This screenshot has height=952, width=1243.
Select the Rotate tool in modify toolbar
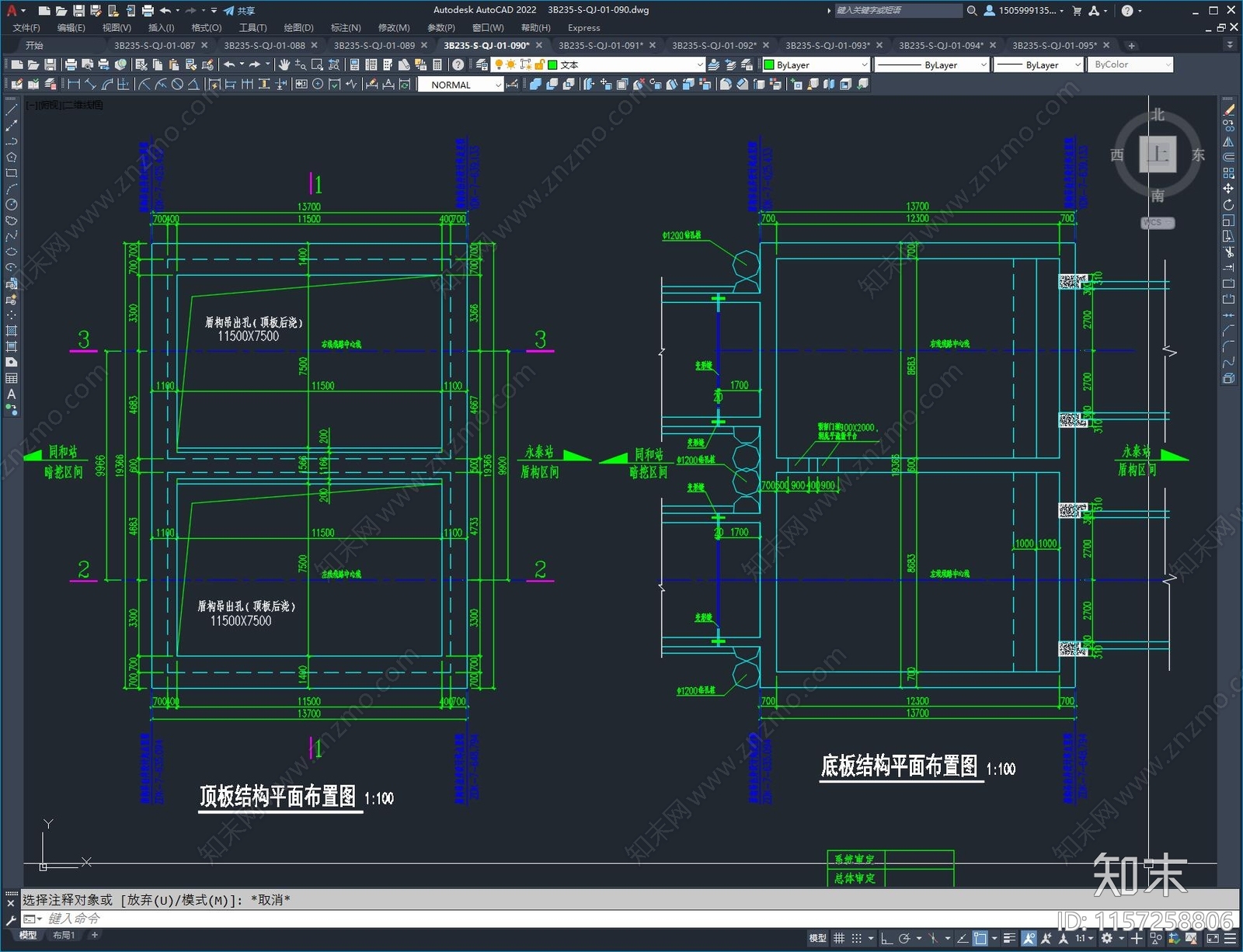pos(1228,205)
